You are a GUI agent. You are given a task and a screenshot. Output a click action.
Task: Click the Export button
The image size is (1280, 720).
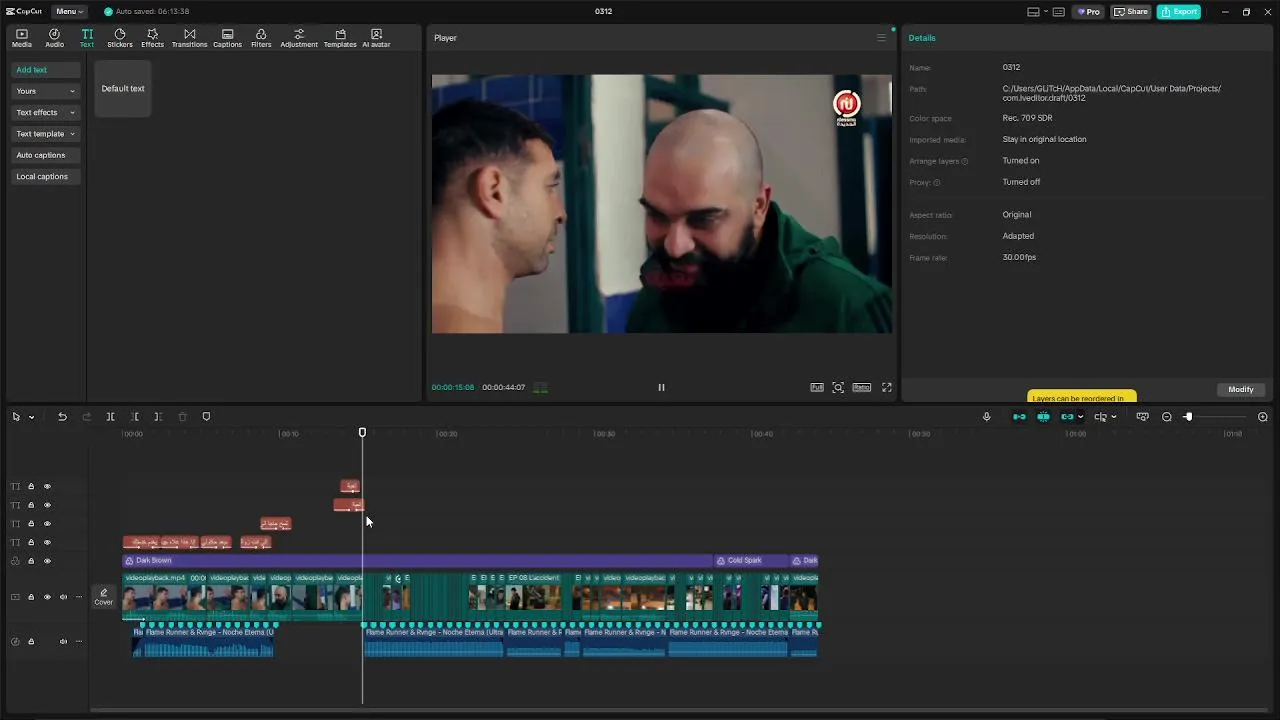(x=1178, y=11)
